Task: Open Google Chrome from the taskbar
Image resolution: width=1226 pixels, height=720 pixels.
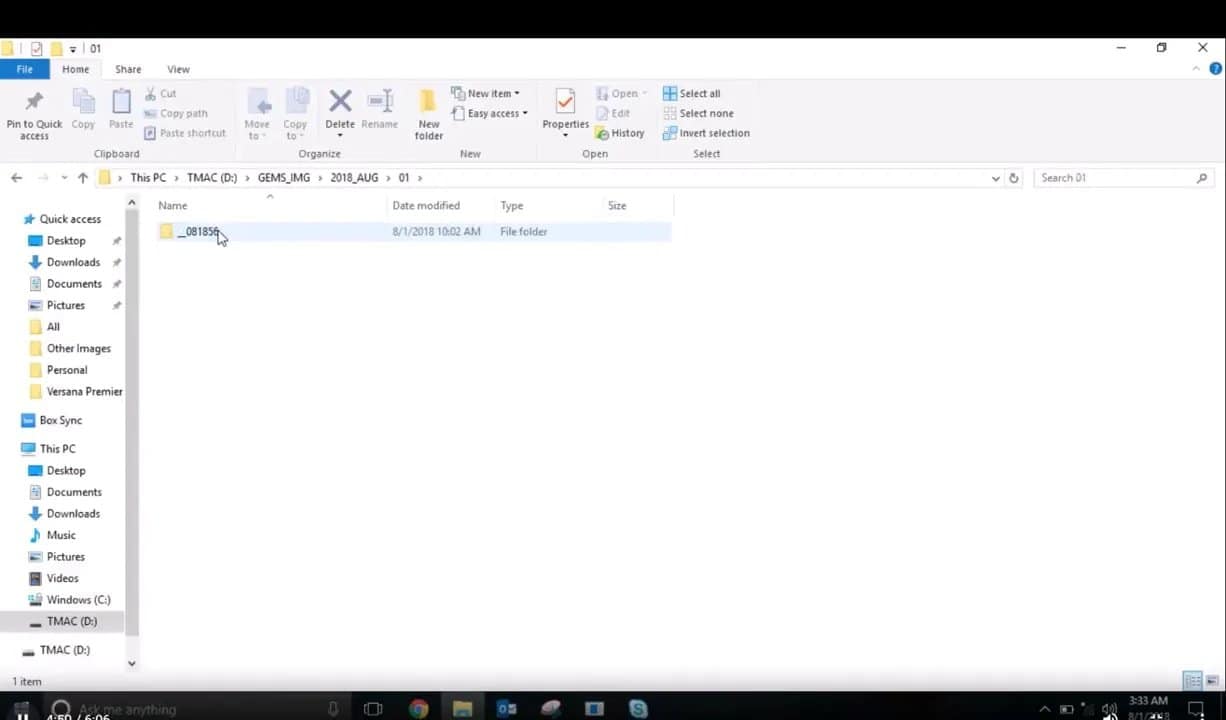Action: [418, 708]
